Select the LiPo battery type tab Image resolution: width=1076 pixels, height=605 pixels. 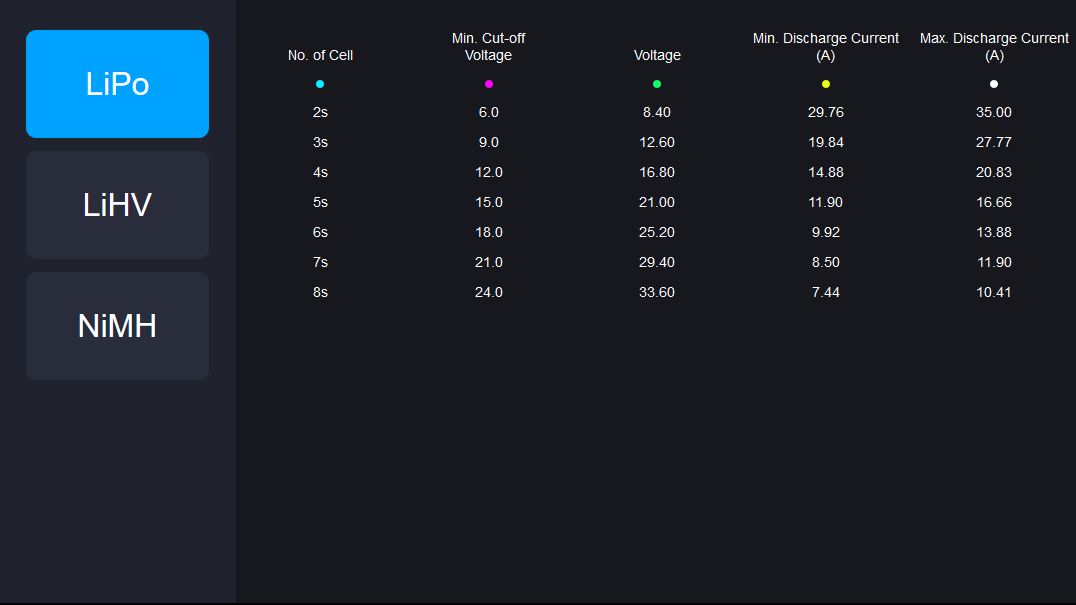tap(117, 84)
